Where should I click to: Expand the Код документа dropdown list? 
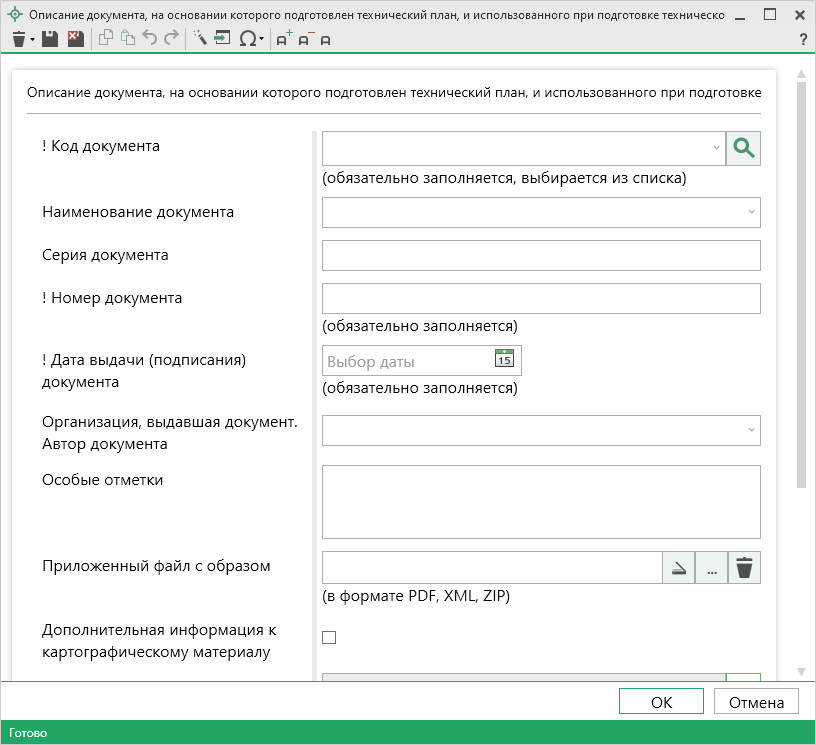(x=716, y=148)
